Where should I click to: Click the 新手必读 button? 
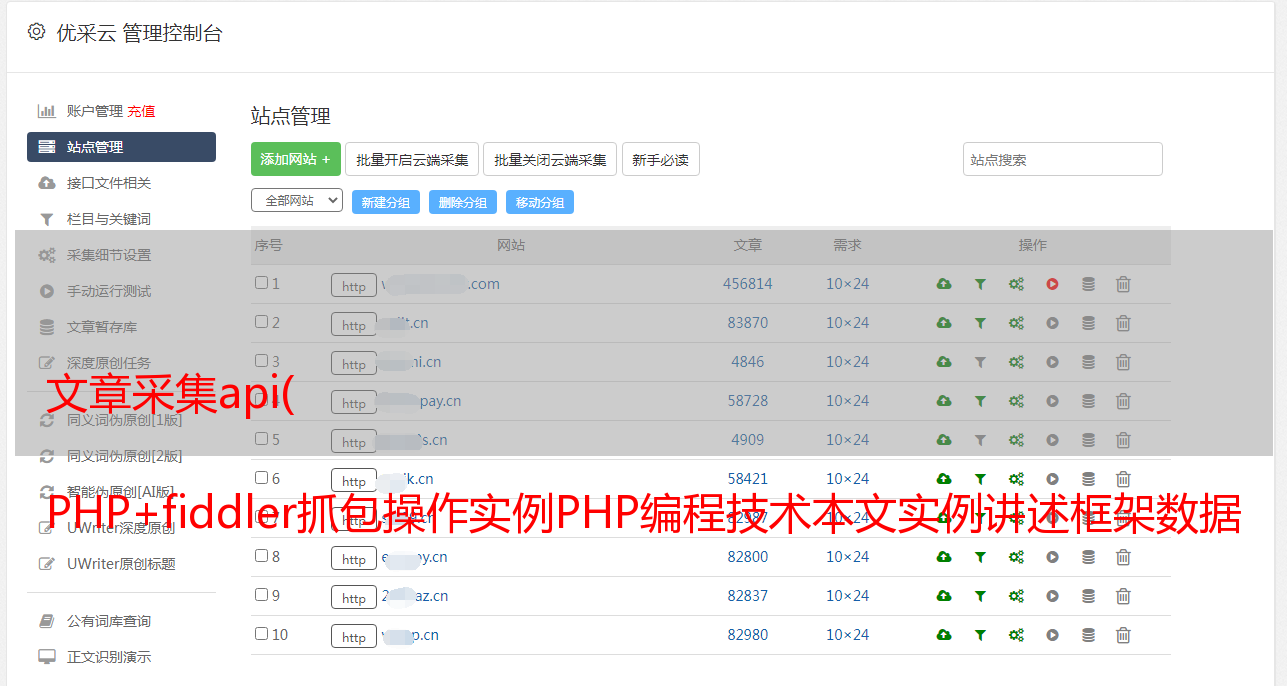[x=661, y=159]
